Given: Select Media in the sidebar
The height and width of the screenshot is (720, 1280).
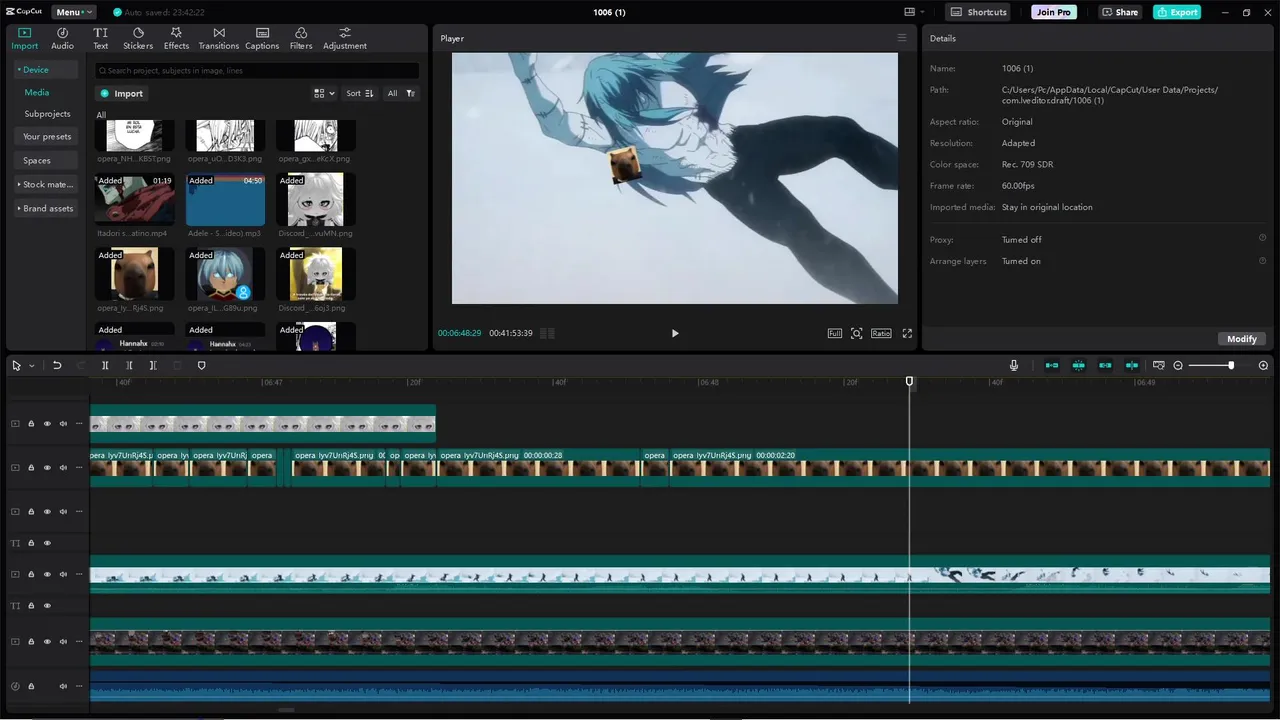Looking at the screenshot, I should coord(37,92).
